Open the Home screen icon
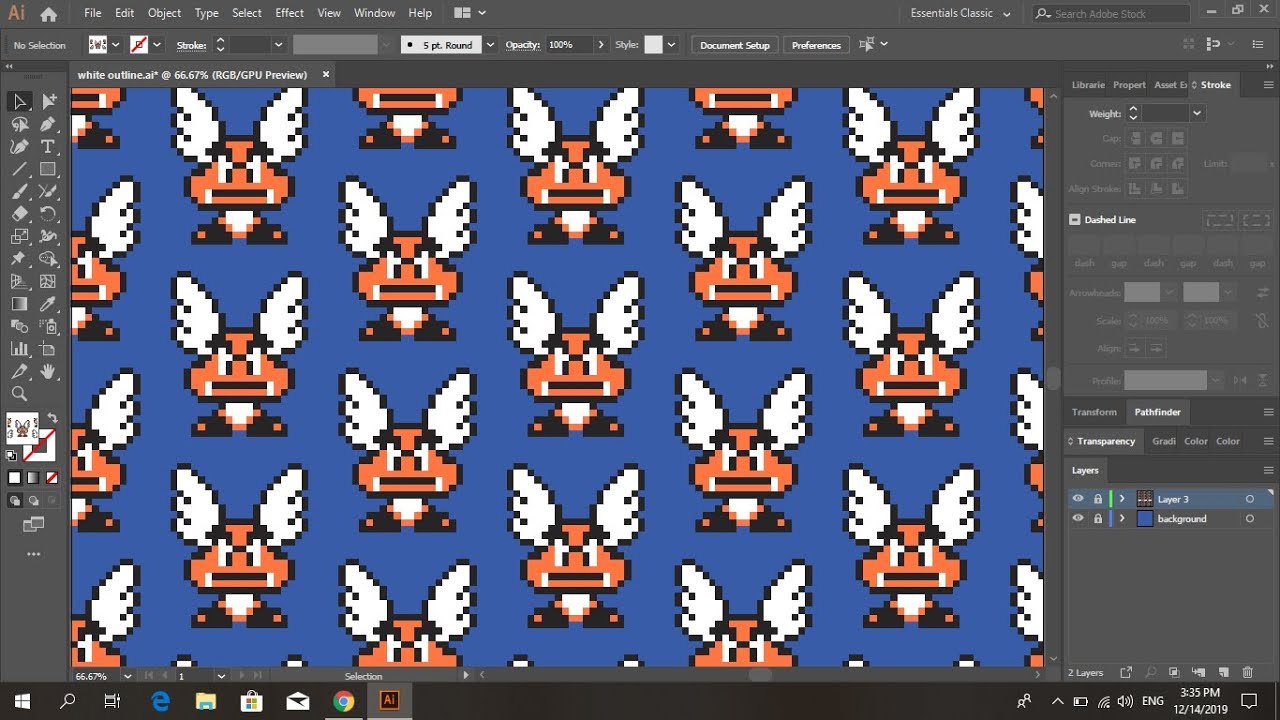This screenshot has width=1280, height=720. pyautogui.click(x=48, y=14)
